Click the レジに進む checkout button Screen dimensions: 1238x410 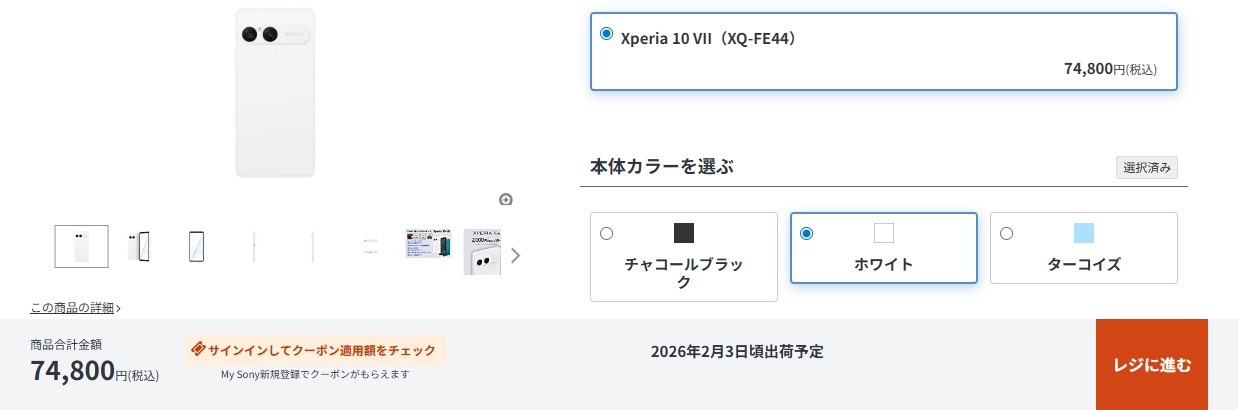pos(1151,365)
